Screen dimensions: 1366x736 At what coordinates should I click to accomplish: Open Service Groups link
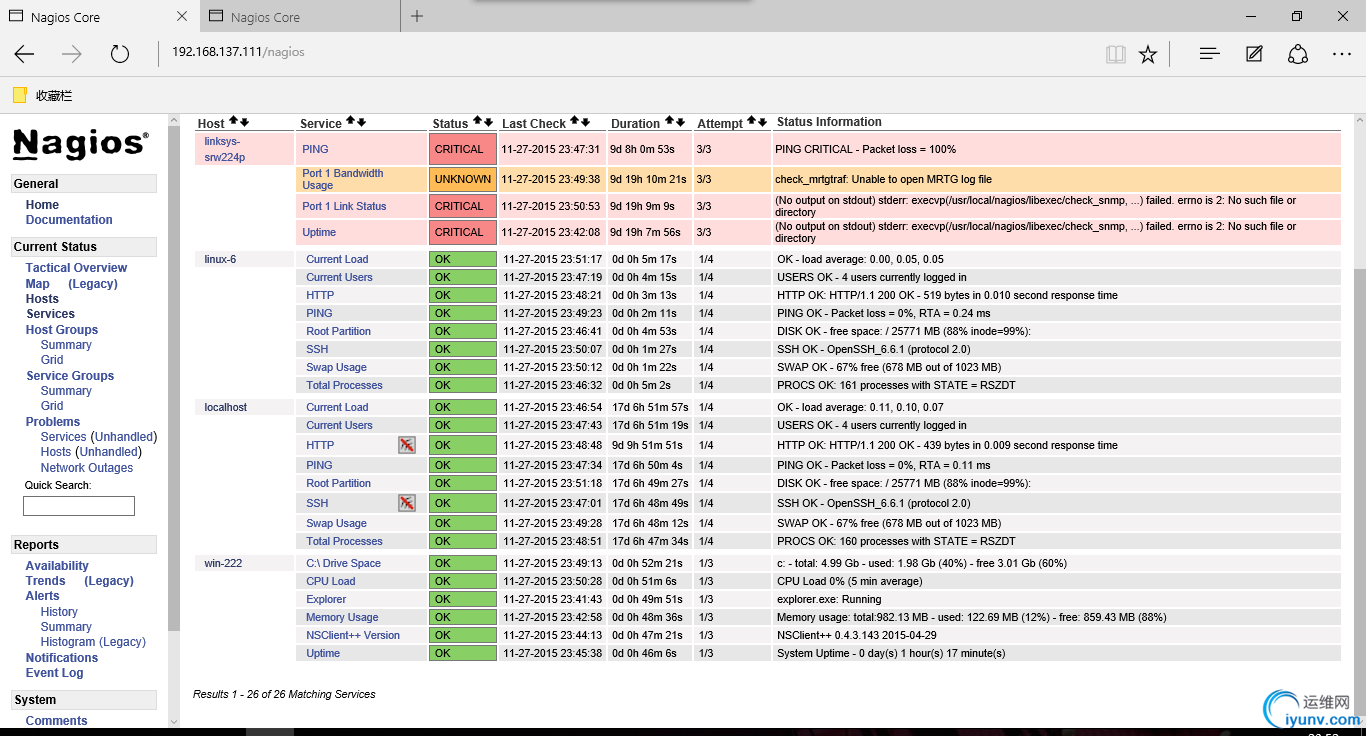[x=70, y=376]
